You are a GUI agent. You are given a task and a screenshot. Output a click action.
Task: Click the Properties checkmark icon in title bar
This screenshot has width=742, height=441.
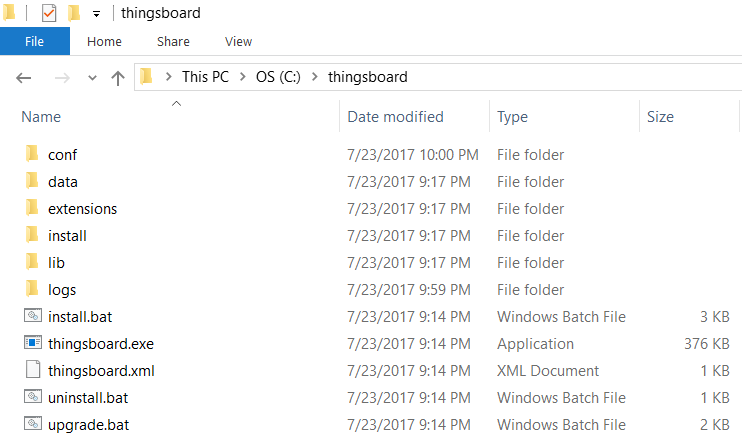49,13
